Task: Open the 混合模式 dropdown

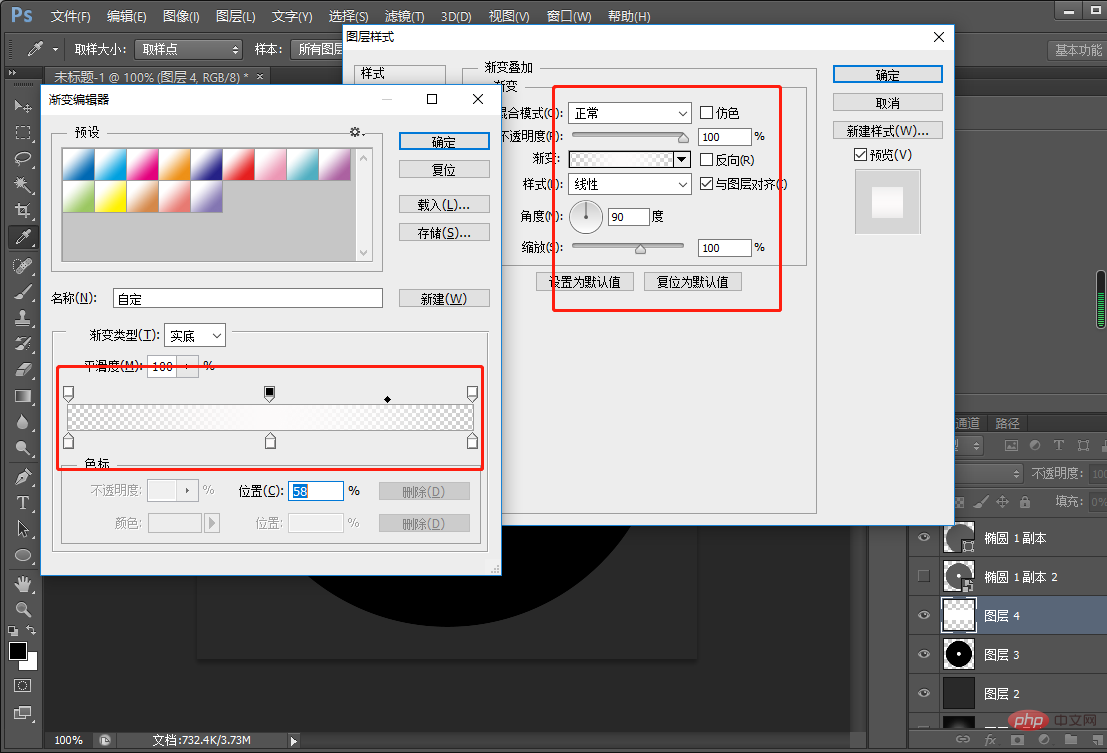Action: point(629,112)
